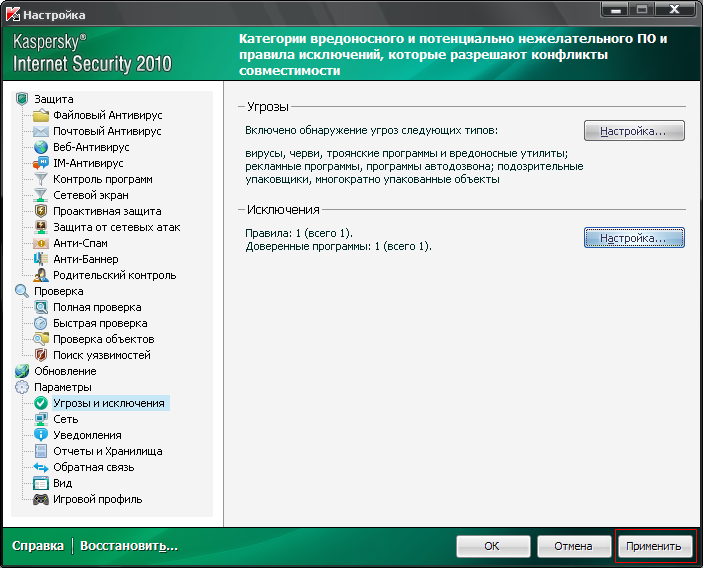Click the Отмена button
Viewport: 703px width, 568px height.
574,546
